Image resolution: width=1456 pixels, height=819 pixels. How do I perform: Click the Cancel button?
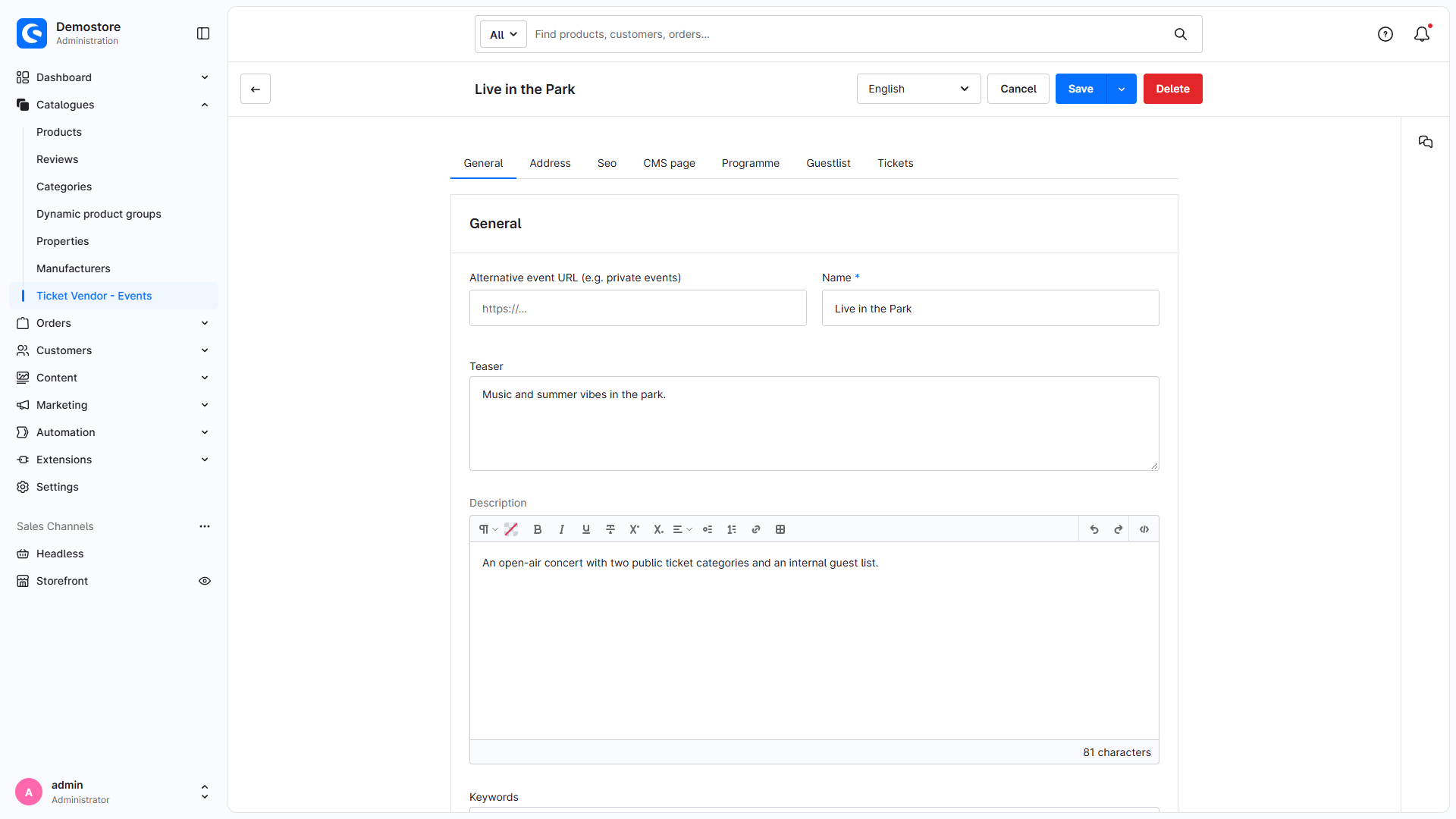(x=1018, y=89)
